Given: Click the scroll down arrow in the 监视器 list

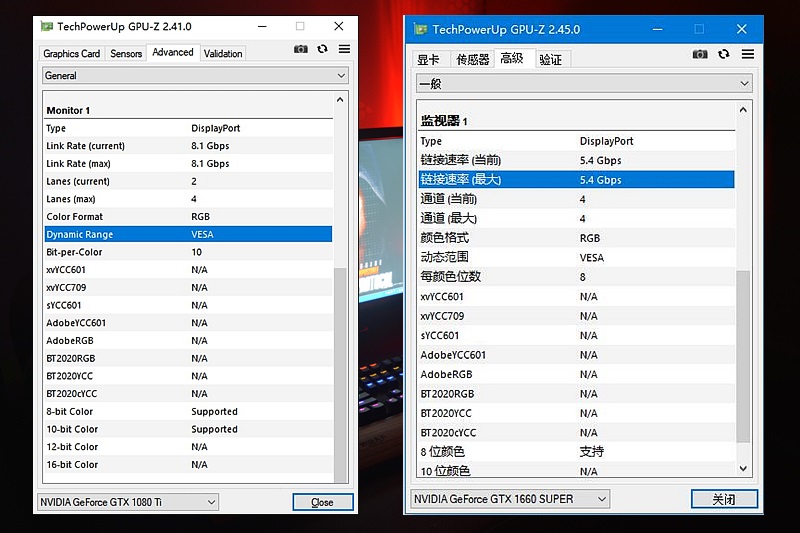Looking at the screenshot, I should click(x=743, y=468).
